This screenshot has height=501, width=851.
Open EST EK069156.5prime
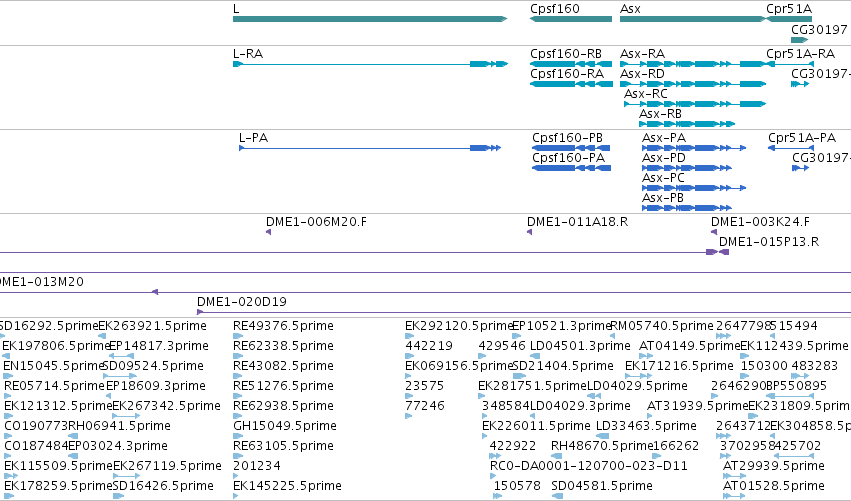coord(459,366)
